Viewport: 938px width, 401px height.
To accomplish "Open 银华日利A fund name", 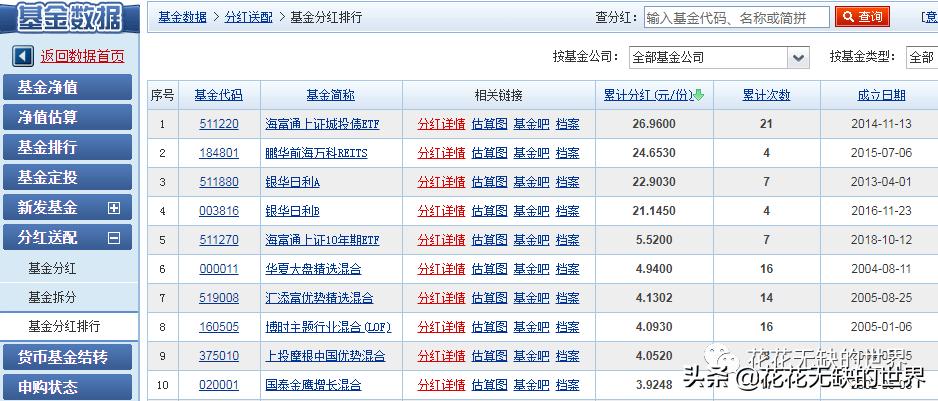I will pos(293,181).
